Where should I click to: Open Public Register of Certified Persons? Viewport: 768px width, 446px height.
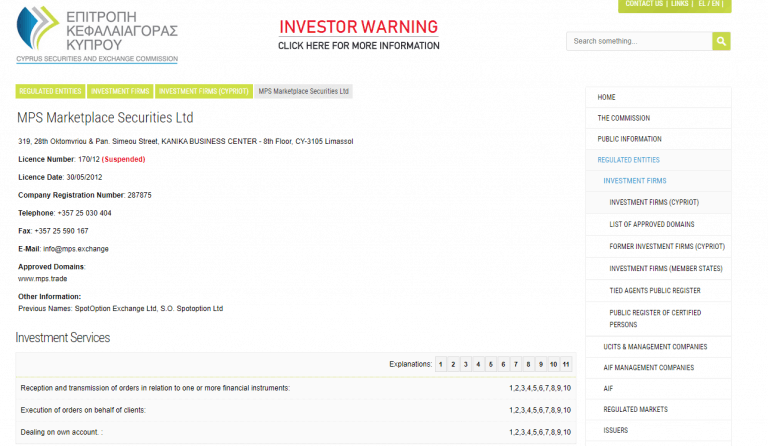[658, 319]
